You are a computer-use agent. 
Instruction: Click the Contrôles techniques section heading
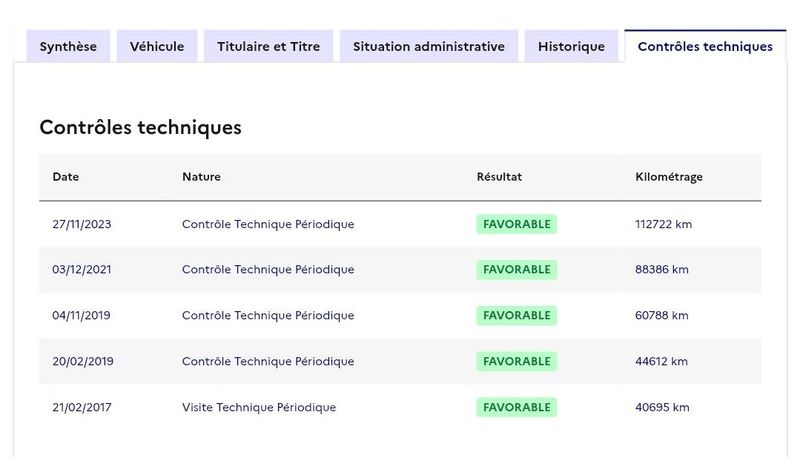(140, 128)
